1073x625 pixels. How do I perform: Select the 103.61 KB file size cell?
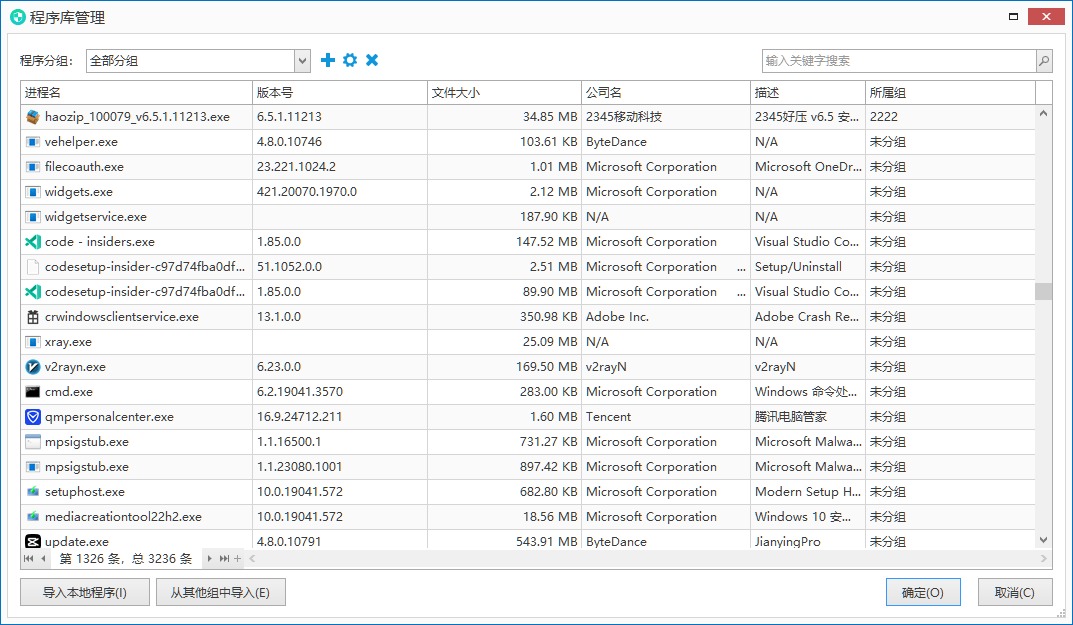[504, 142]
